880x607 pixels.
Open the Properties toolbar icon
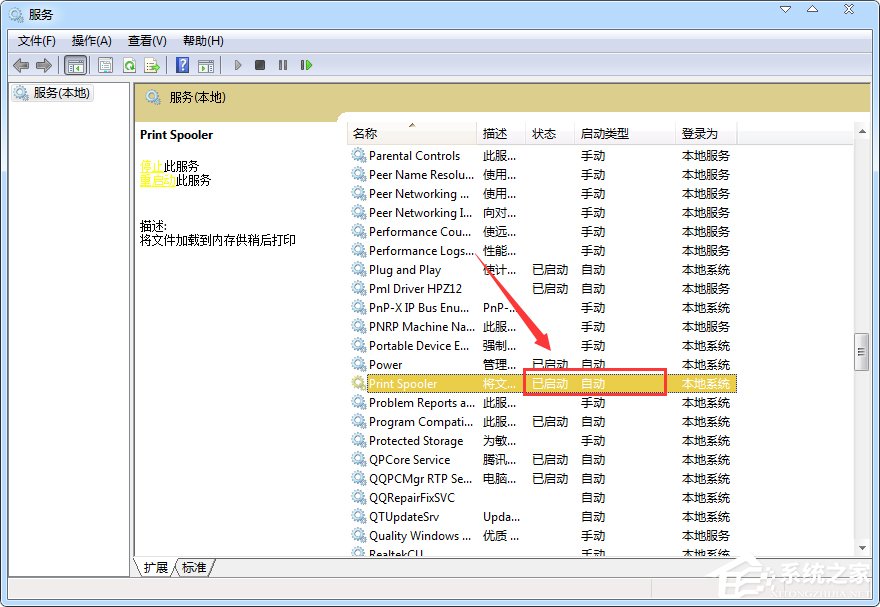[106, 65]
